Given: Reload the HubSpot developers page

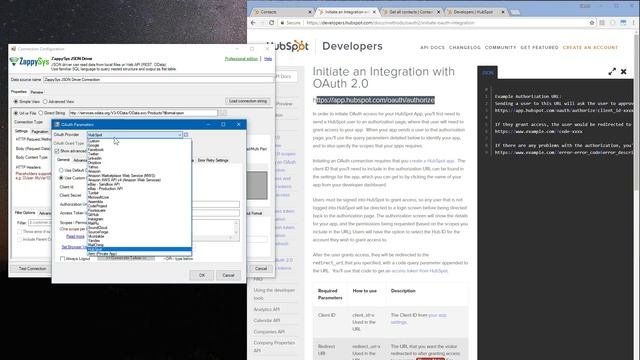Looking at the screenshot, I should [x=271, y=23].
